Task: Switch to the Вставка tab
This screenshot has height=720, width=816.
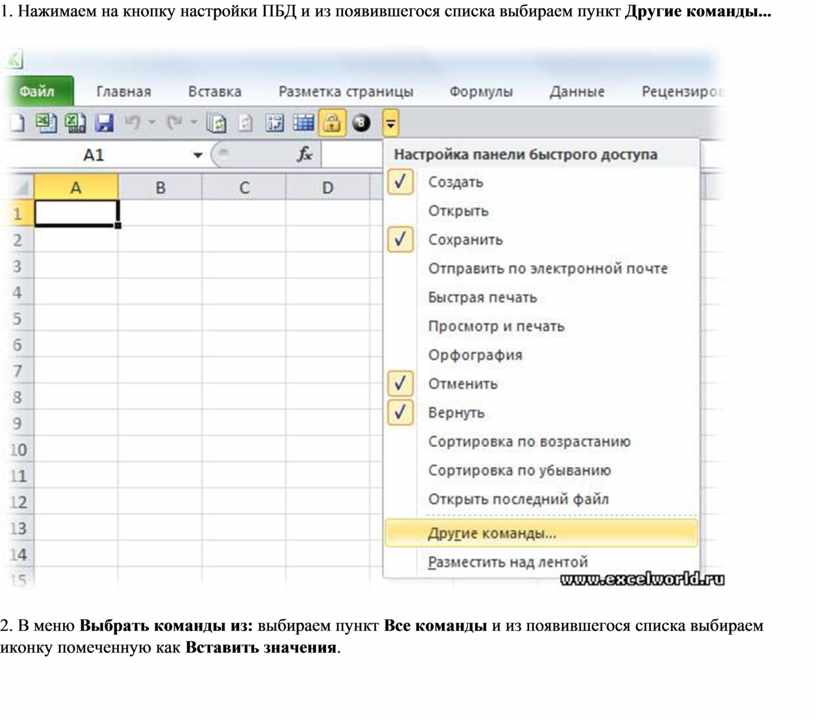Action: pyautogui.click(x=215, y=92)
